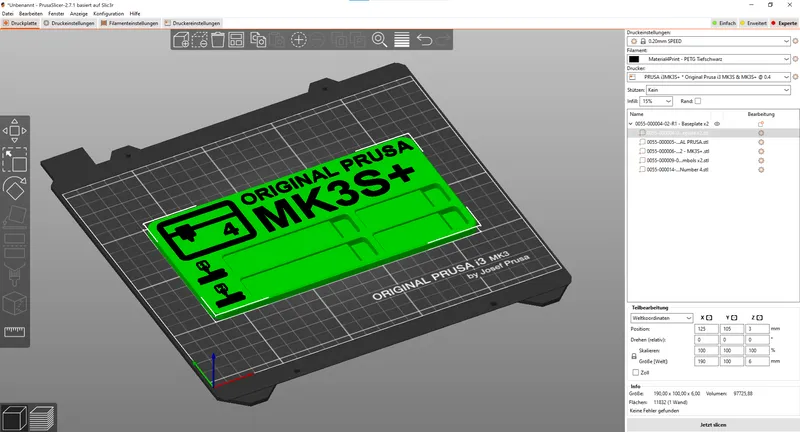This screenshot has width=800, height=432.
Task: Collapse the Baseplate x2 object tree
Action: pyautogui.click(x=631, y=124)
